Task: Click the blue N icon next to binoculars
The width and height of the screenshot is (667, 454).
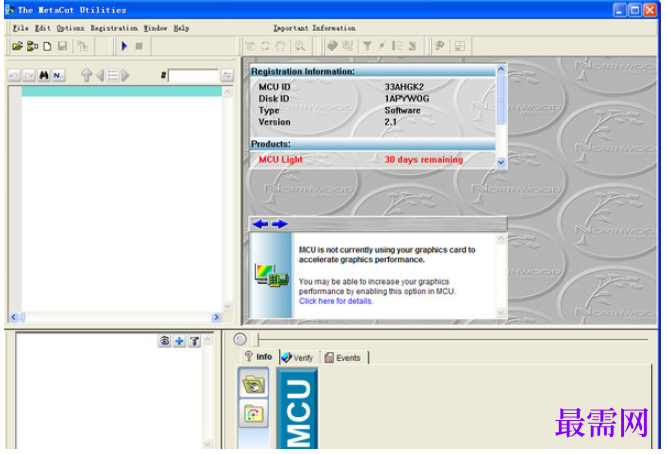Action: (x=58, y=76)
